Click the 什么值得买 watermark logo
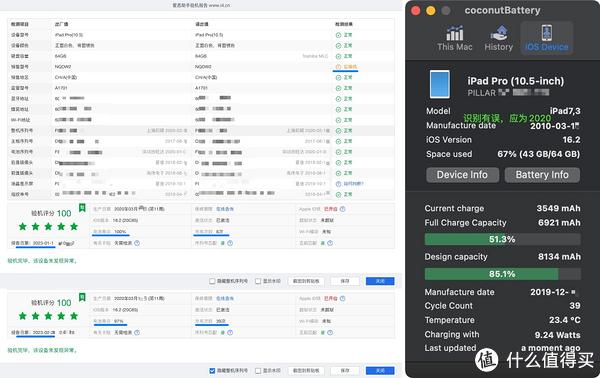Image resolution: width=600 pixels, height=378 pixels. coord(534,359)
